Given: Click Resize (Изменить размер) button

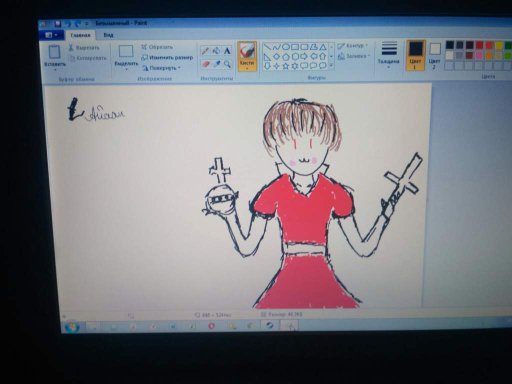Looking at the screenshot, I should [167, 57].
